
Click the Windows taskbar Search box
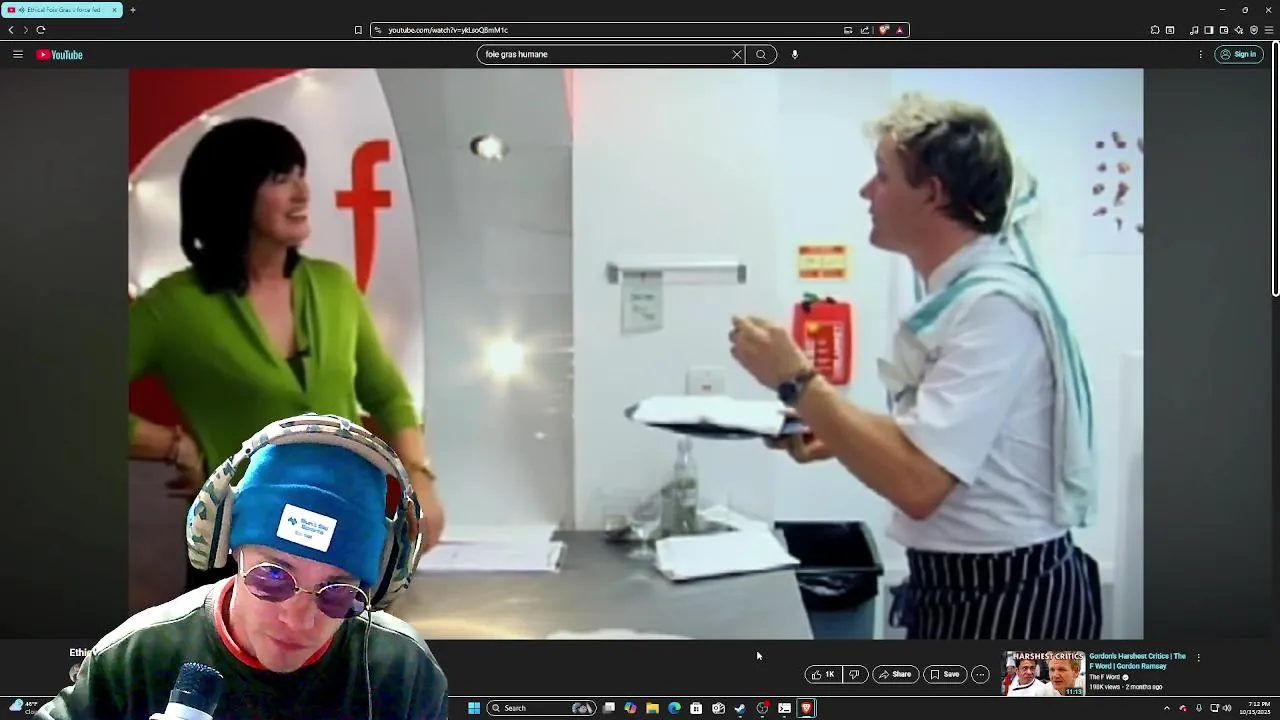(542, 708)
